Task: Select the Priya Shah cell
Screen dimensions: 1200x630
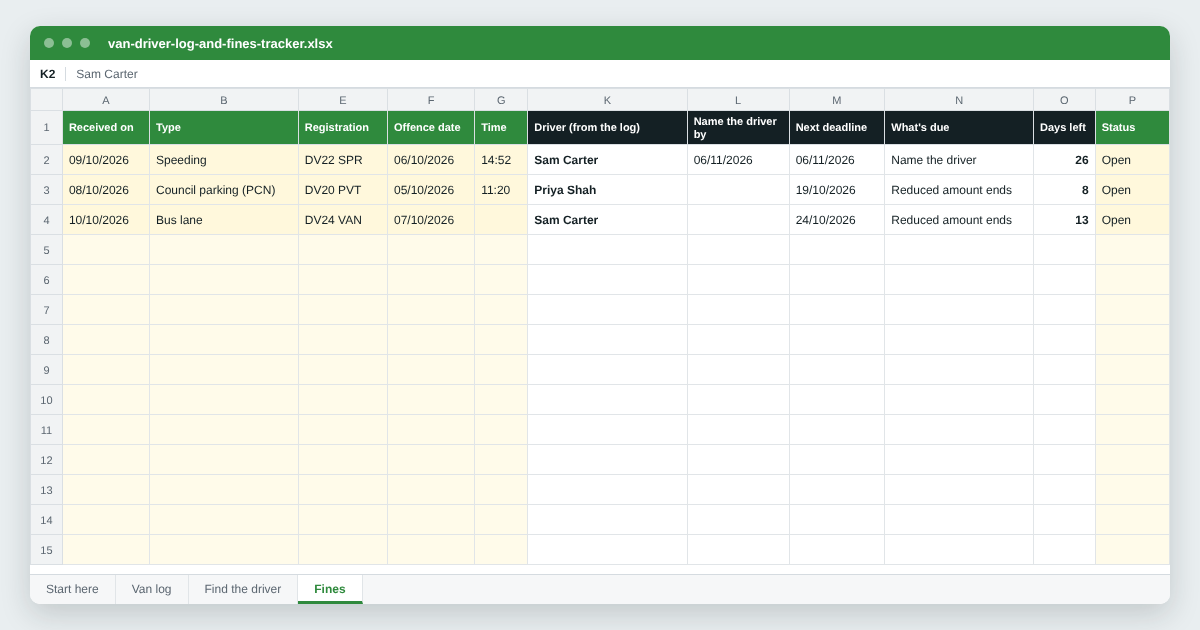Action: [x=607, y=190]
